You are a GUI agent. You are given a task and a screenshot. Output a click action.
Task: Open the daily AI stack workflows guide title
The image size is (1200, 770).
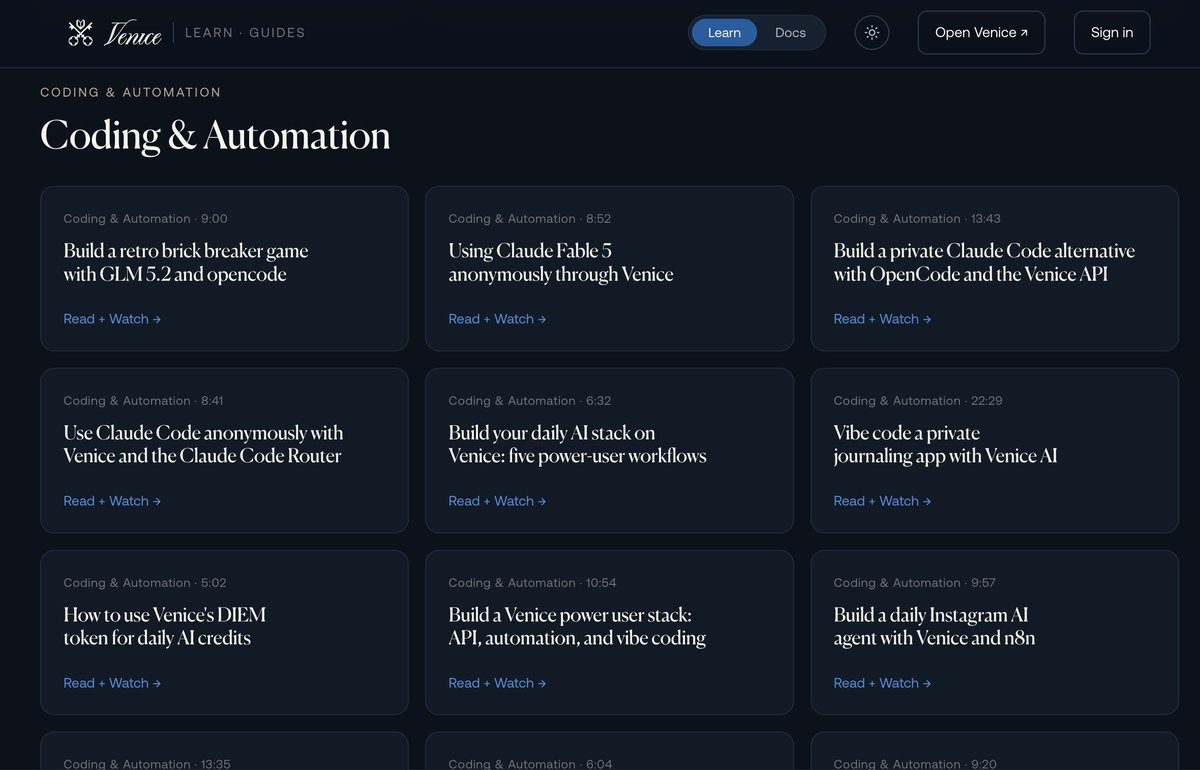point(577,444)
